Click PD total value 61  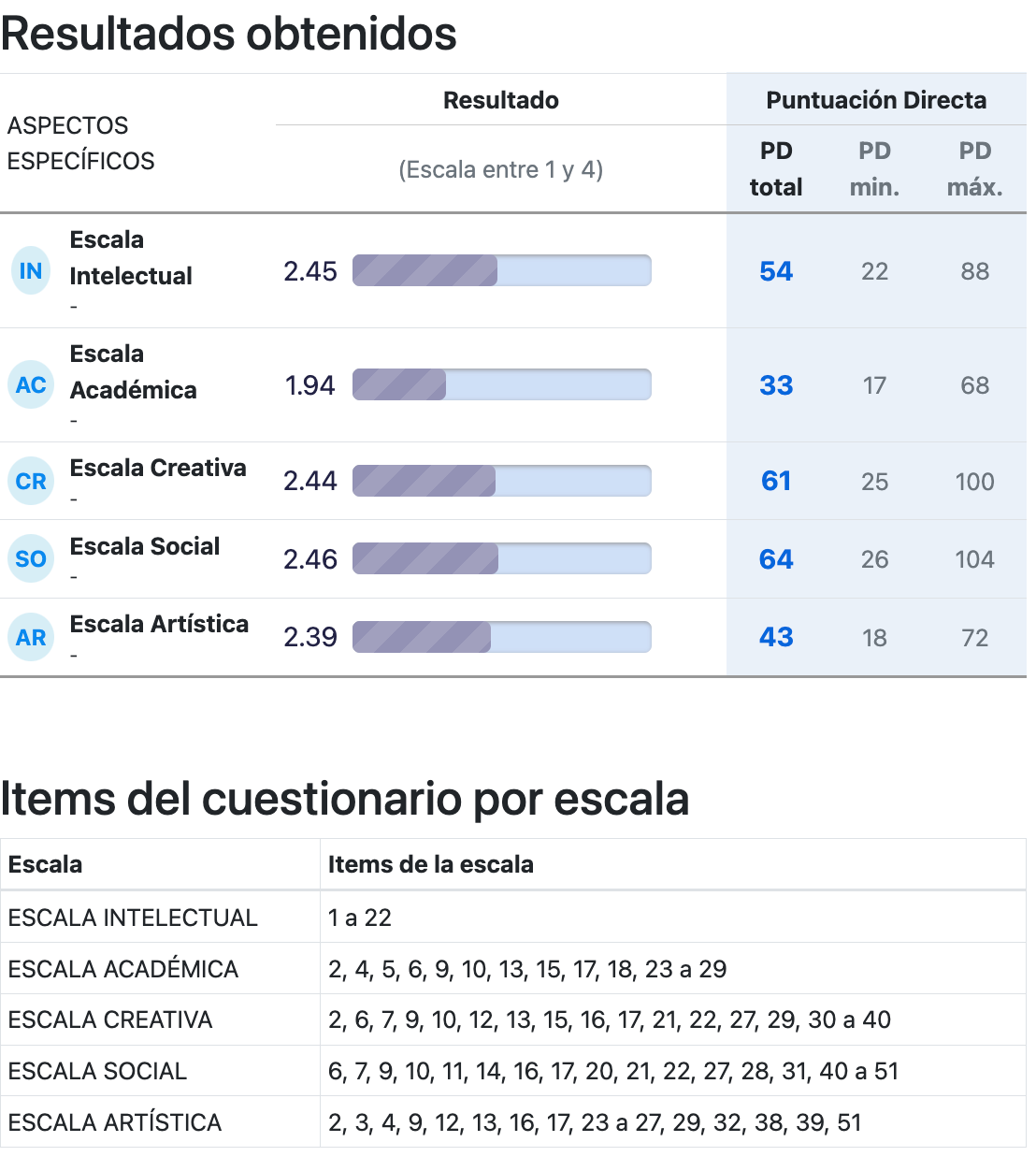(x=776, y=482)
